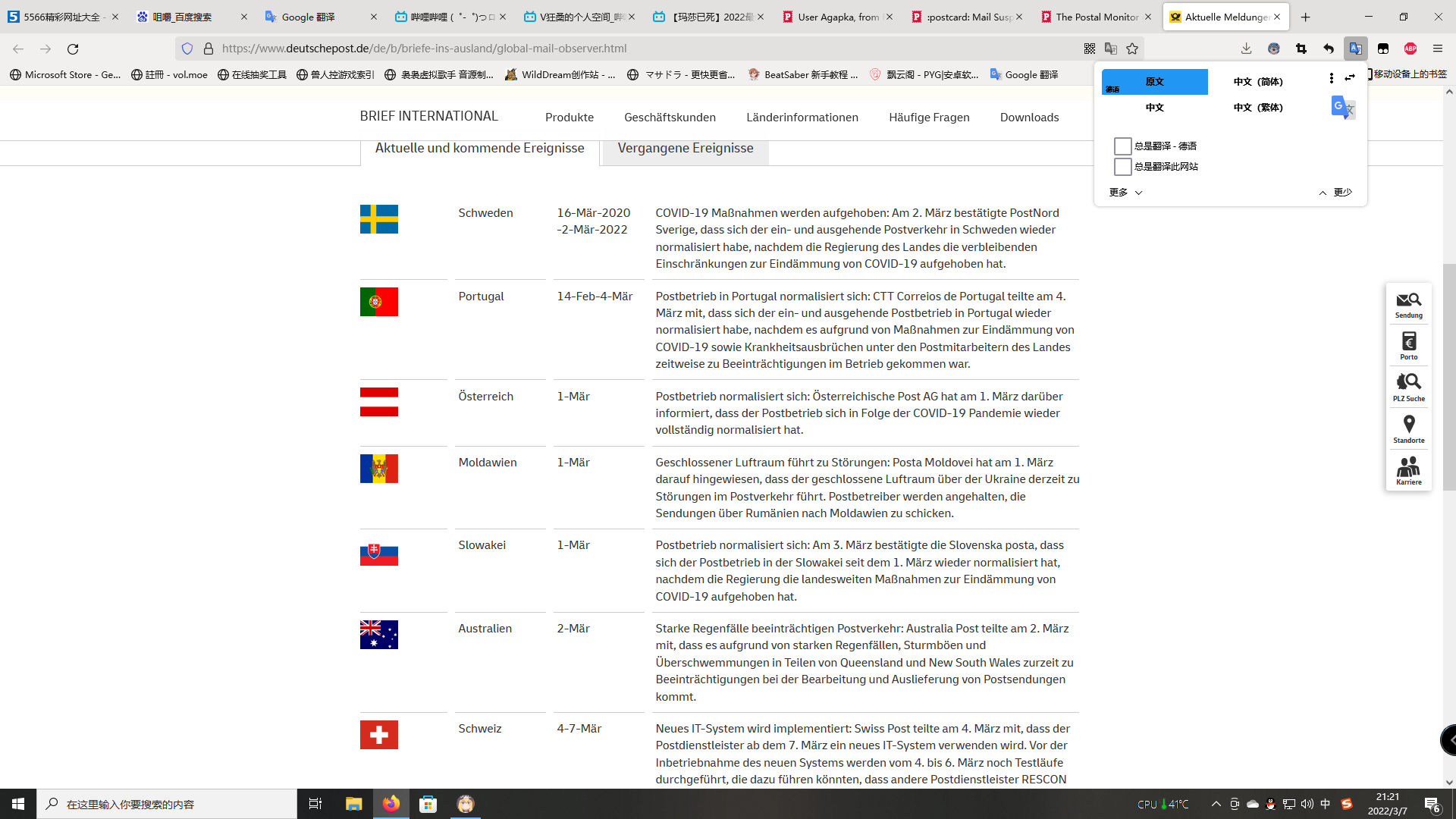Click the crop screenshot toolbar icon

[1301, 49]
